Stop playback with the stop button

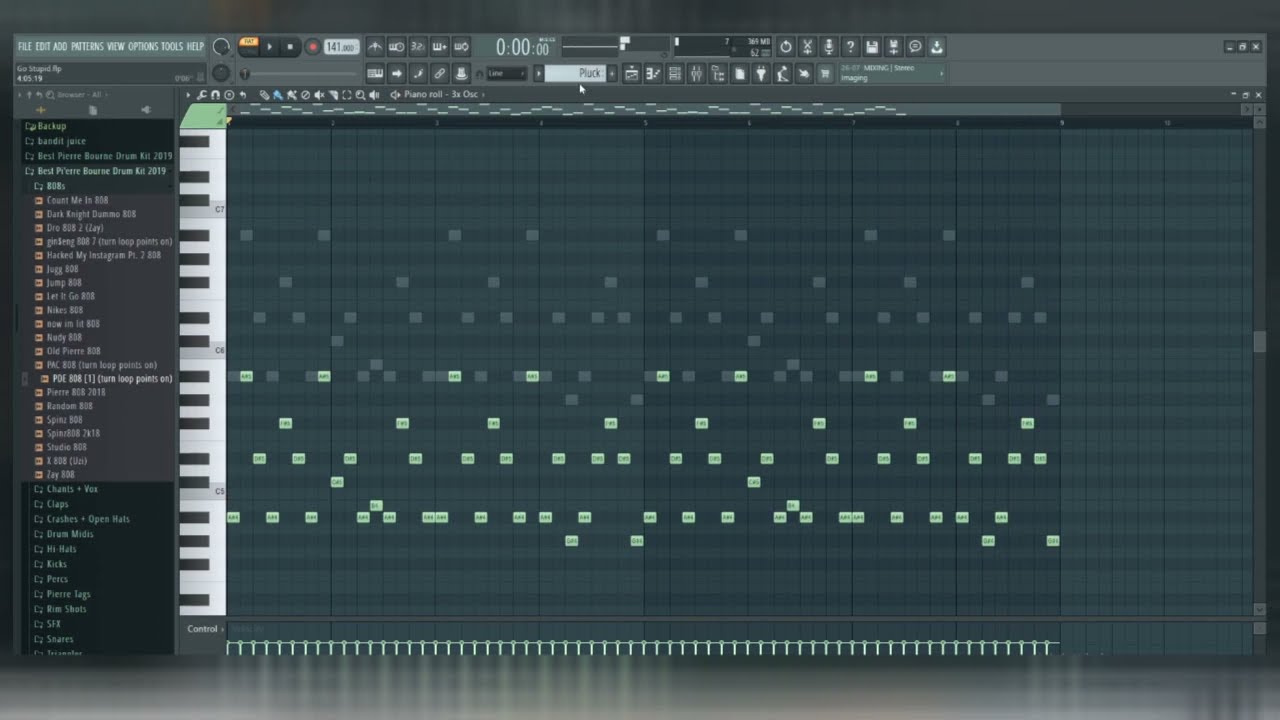click(290, 47)
